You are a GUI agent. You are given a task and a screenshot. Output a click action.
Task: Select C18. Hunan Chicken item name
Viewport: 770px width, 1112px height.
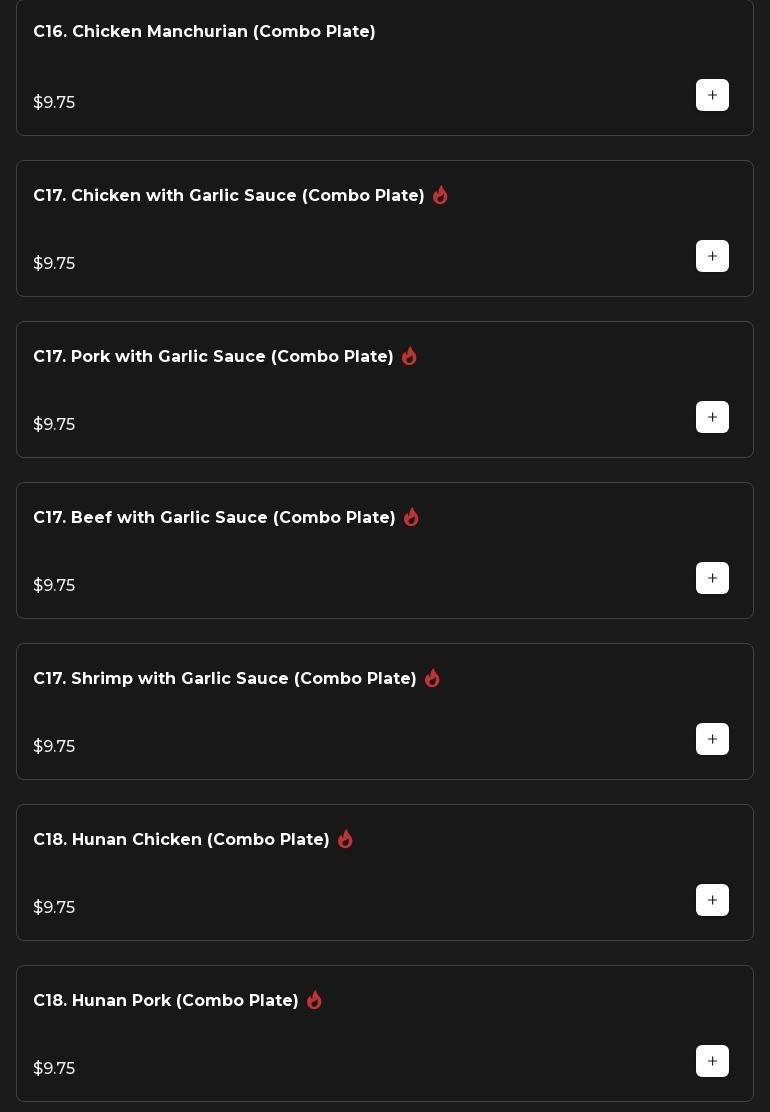tap(181, 840)
